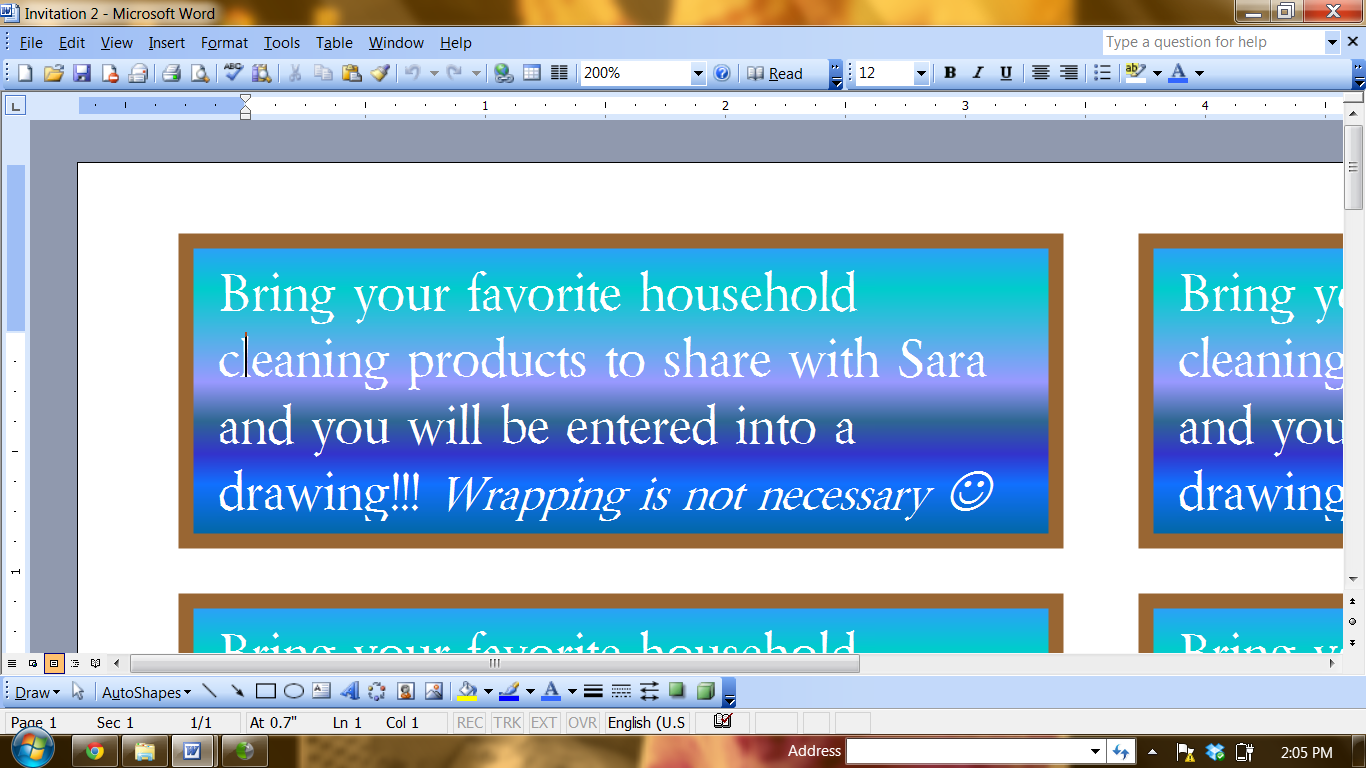This screenshot has width=1366, height=768.
Task: Open Dash Style options
Action: [x=621, y=691]
